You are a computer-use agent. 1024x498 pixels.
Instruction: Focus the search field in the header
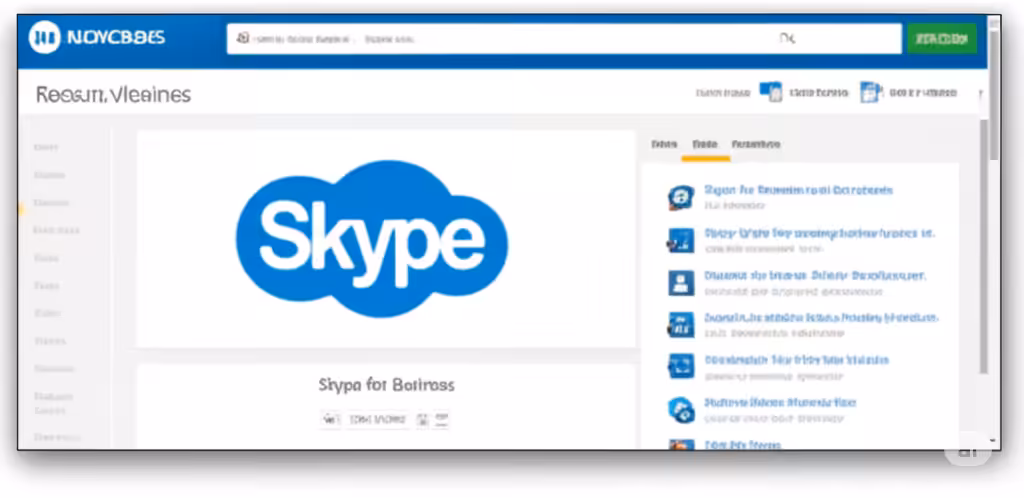click(564, 39)
